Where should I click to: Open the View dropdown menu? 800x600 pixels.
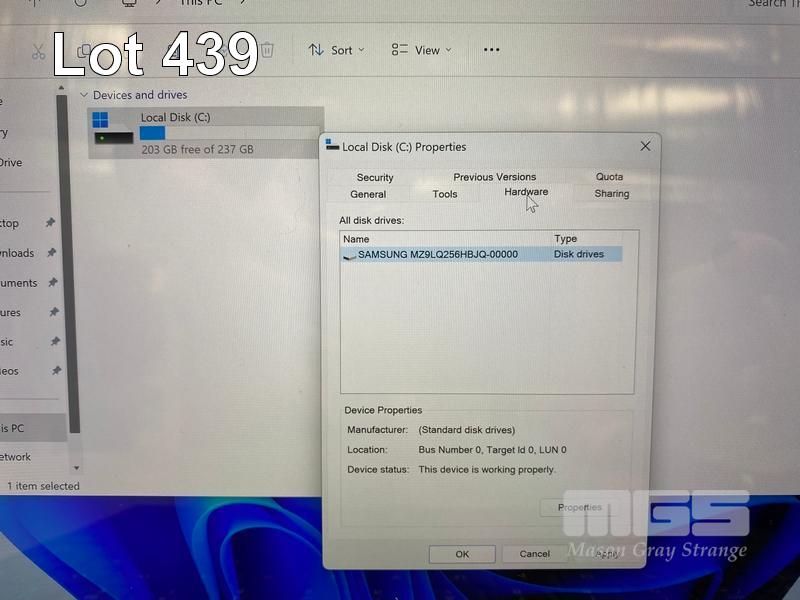[421, 50]
